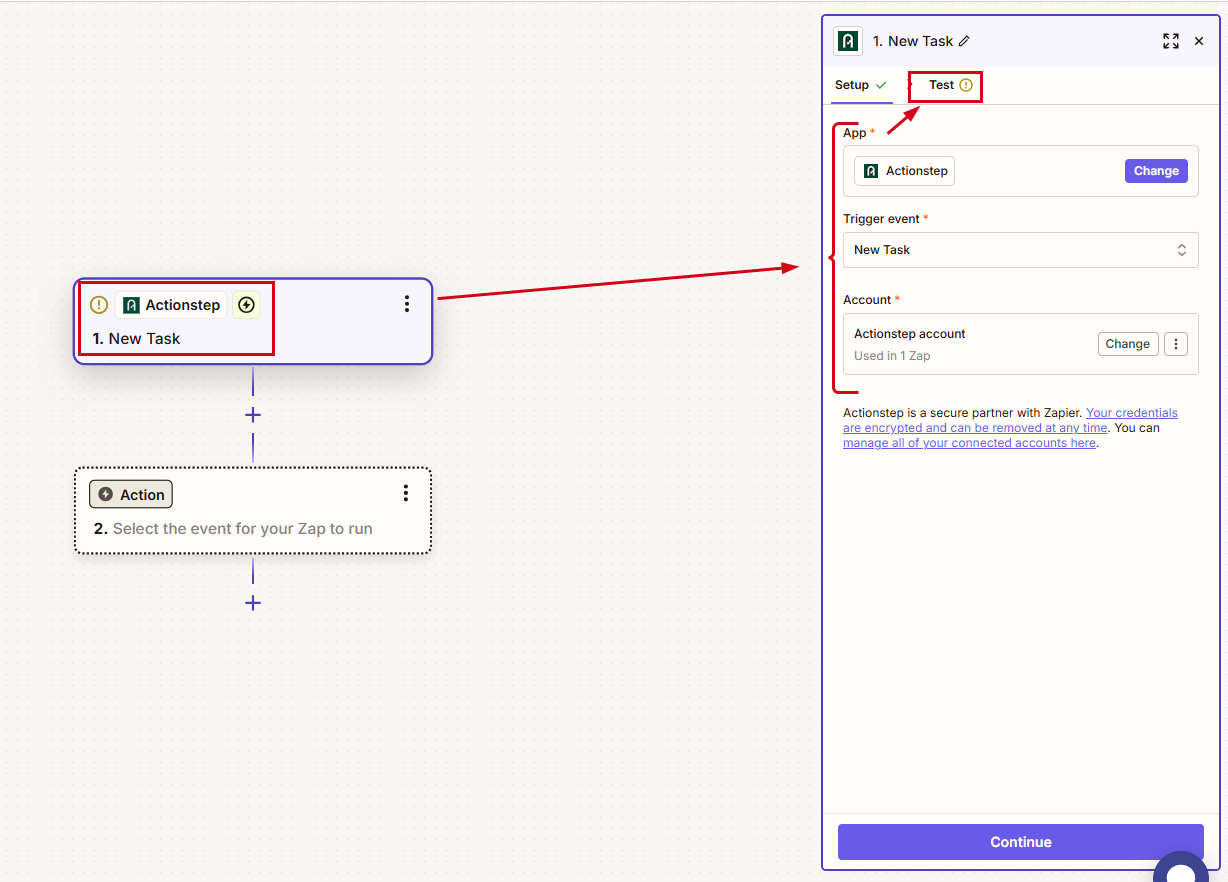The height and width of the screenshot is (882, 1228).
Task: Select the 'Select the event' action step
Action: (253, 510)
